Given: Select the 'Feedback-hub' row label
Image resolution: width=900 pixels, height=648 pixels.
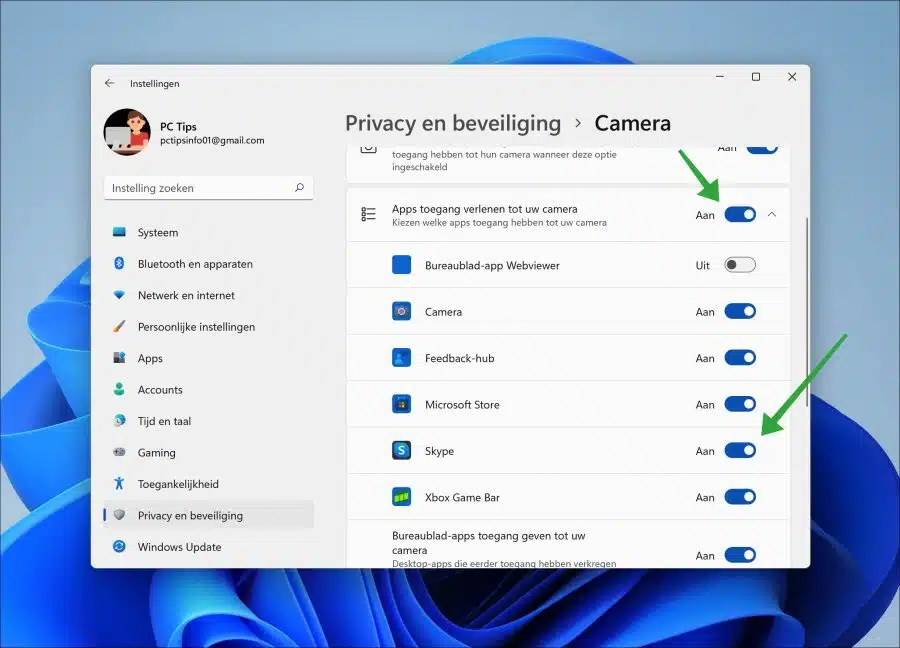Looking at the screenshot, I should pyautogui.click(x=459, y=358).
